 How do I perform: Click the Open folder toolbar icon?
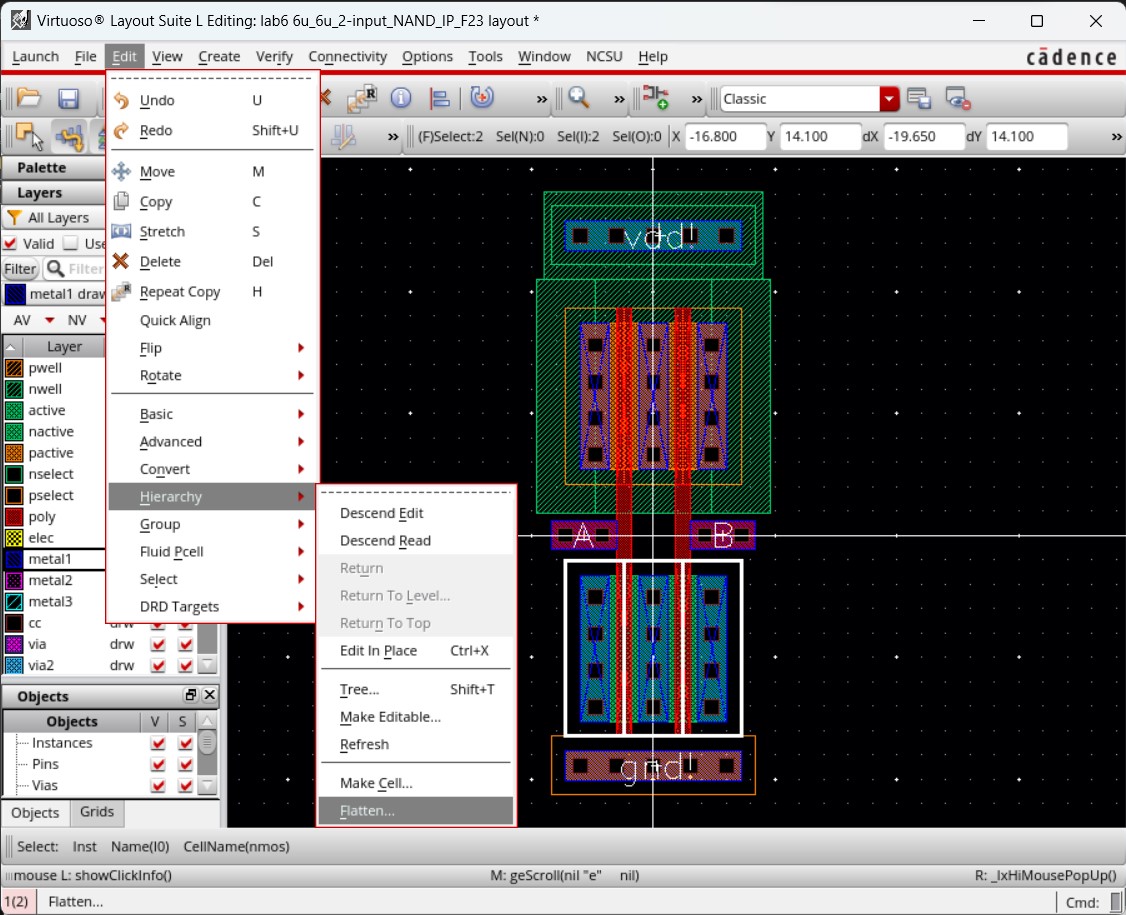coord(29,98)
